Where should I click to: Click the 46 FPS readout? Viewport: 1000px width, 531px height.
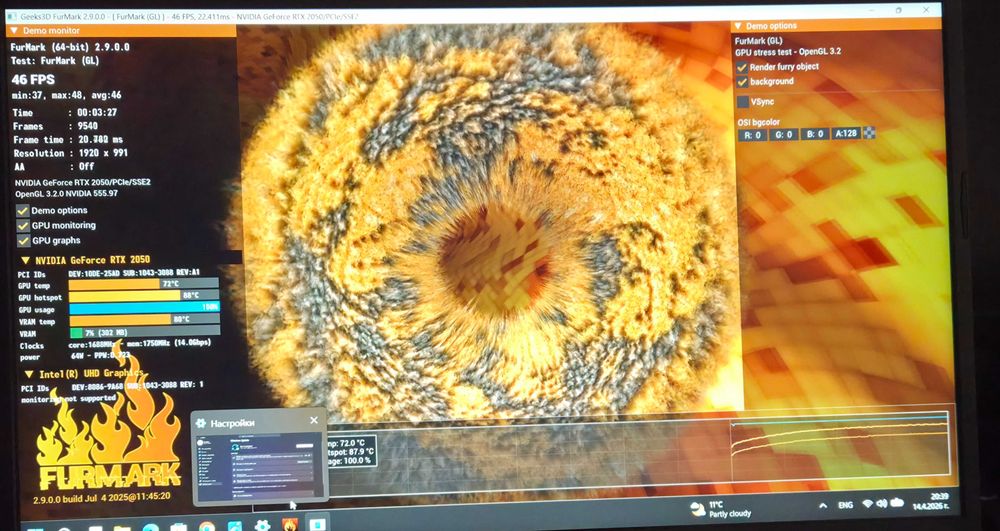pyautogui.click(x=33, y=80)
